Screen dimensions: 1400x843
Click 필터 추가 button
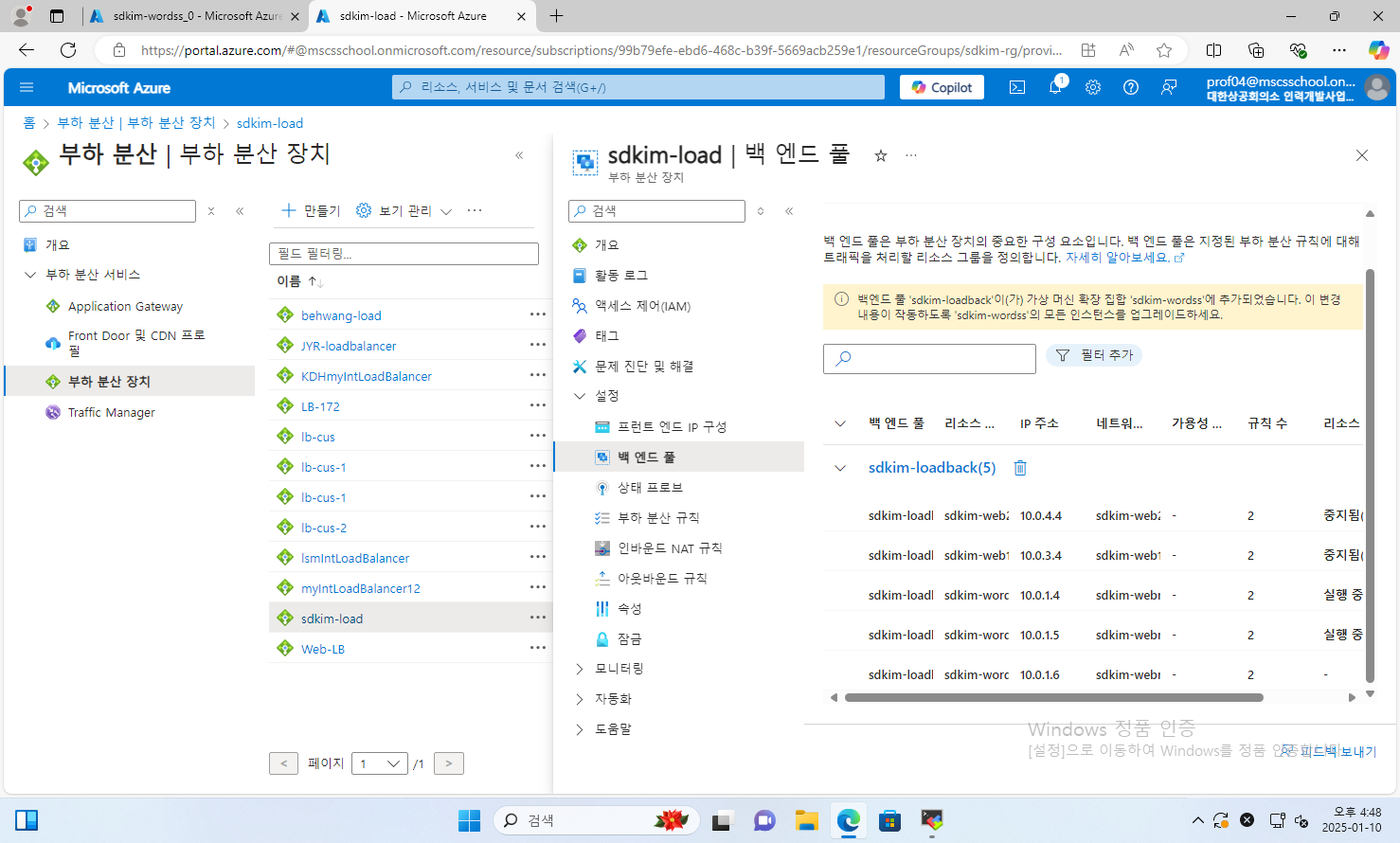click(x=1094, y=355)
